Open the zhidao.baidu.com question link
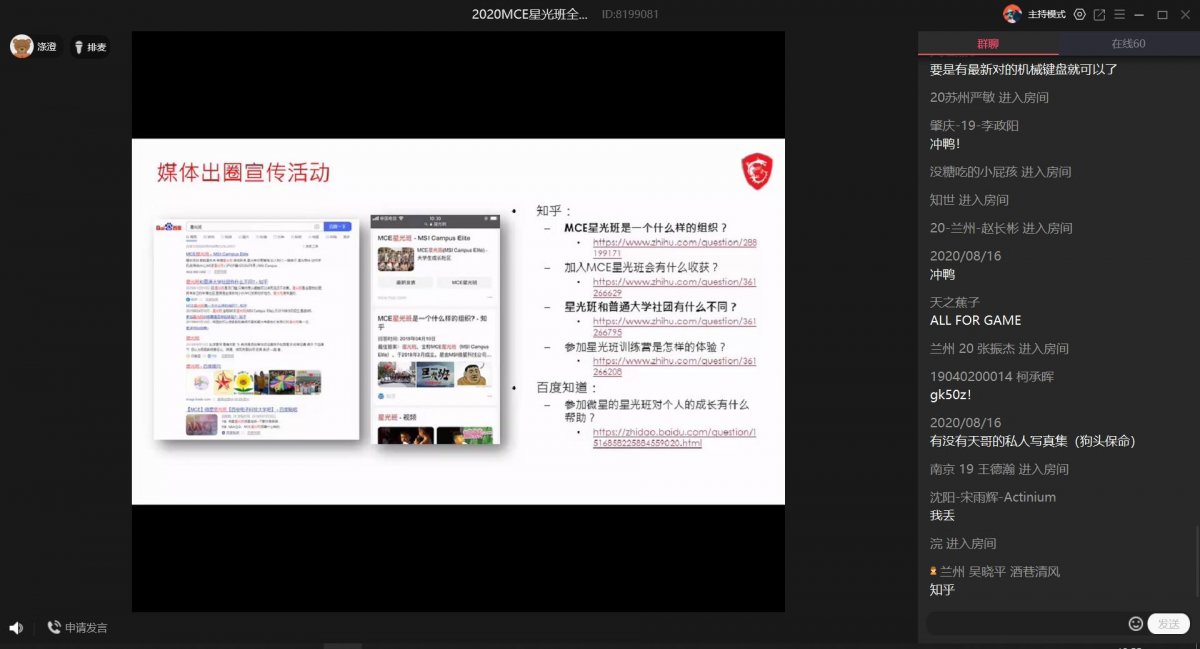This screenshot has height=649, width=1200. pos(674,437)
